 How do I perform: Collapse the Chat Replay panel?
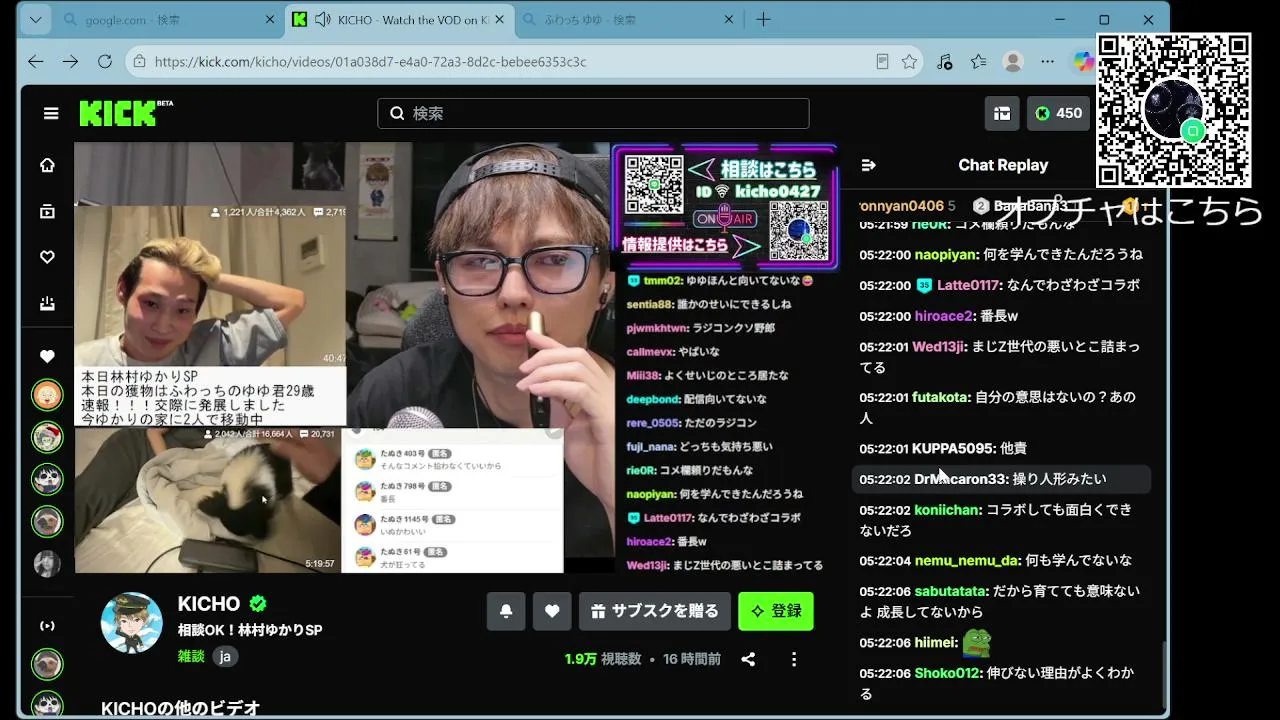click(x=869, y=165)
